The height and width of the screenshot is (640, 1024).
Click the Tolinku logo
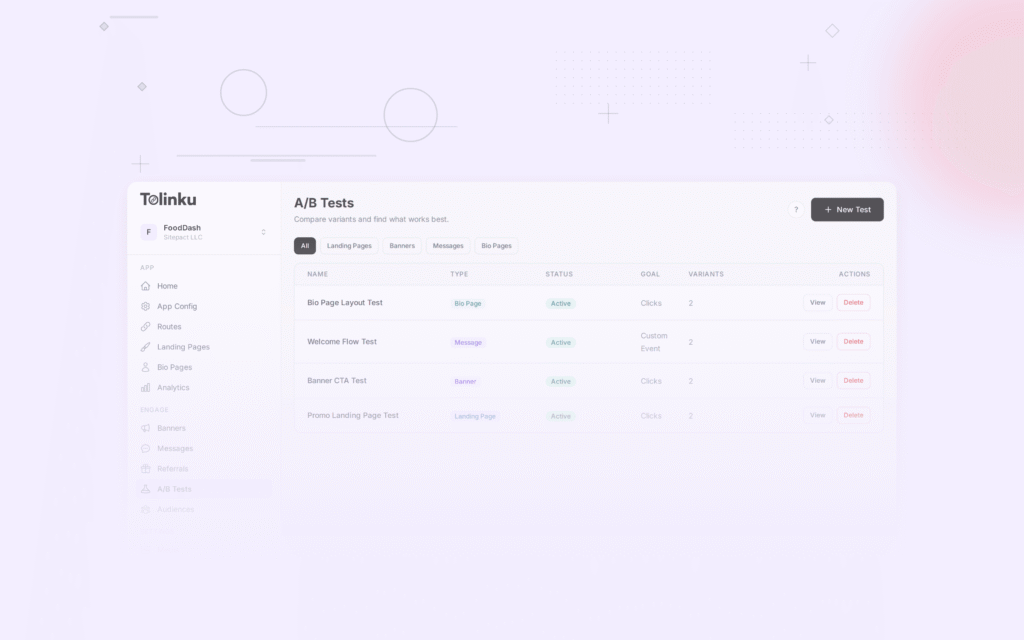(x=168, y=199)
